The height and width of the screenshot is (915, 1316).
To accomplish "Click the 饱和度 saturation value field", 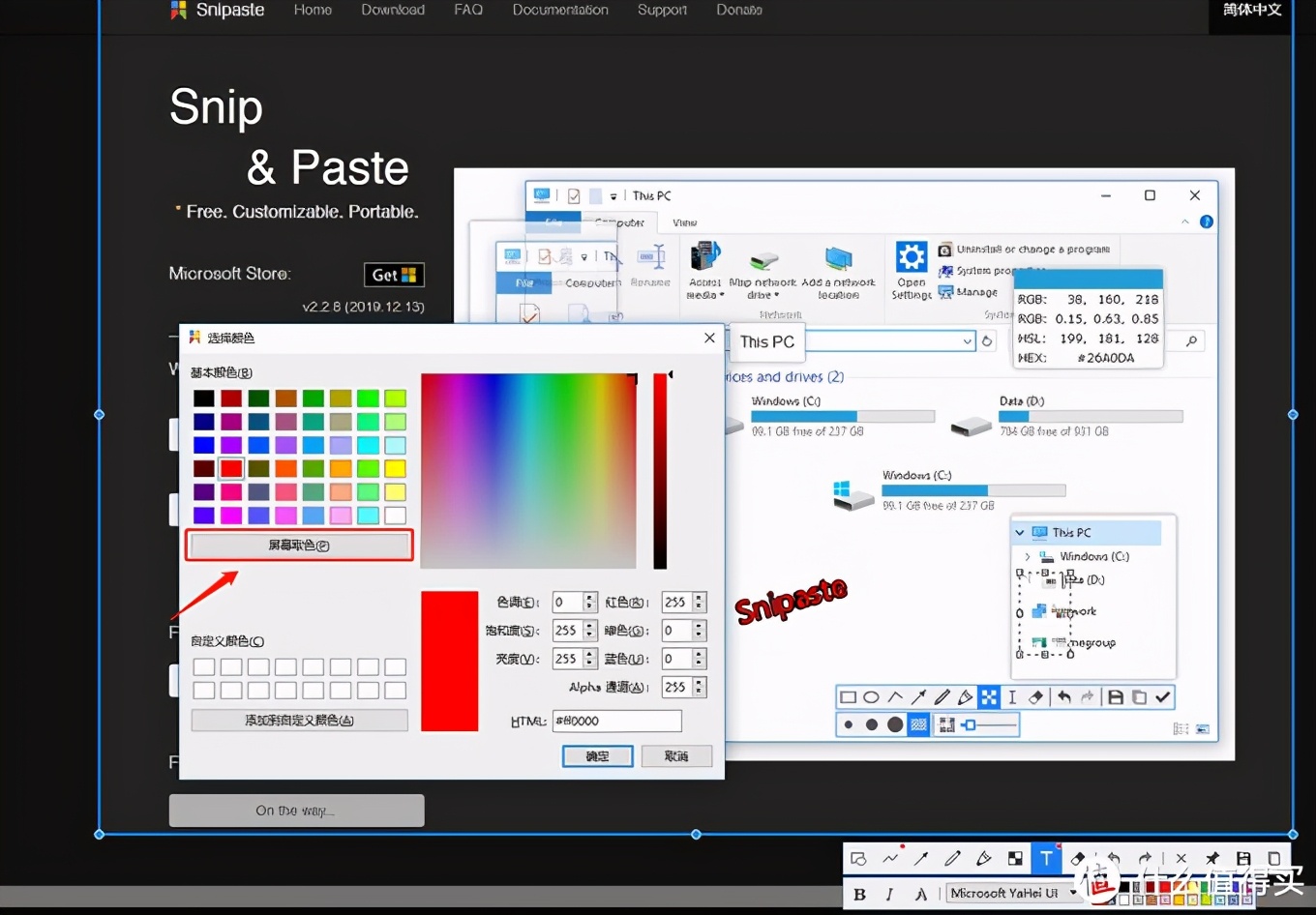I will click(568, 631).
